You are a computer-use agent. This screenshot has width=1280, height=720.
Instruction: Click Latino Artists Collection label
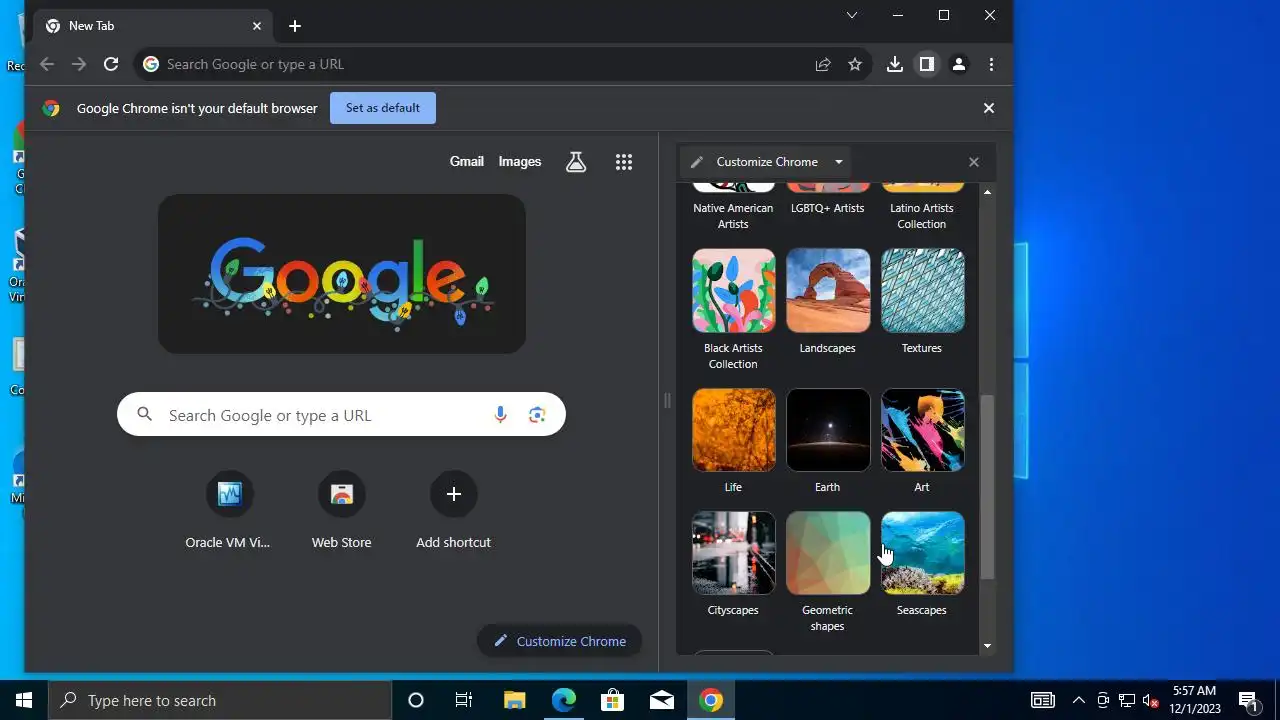(x=922, y=216)
